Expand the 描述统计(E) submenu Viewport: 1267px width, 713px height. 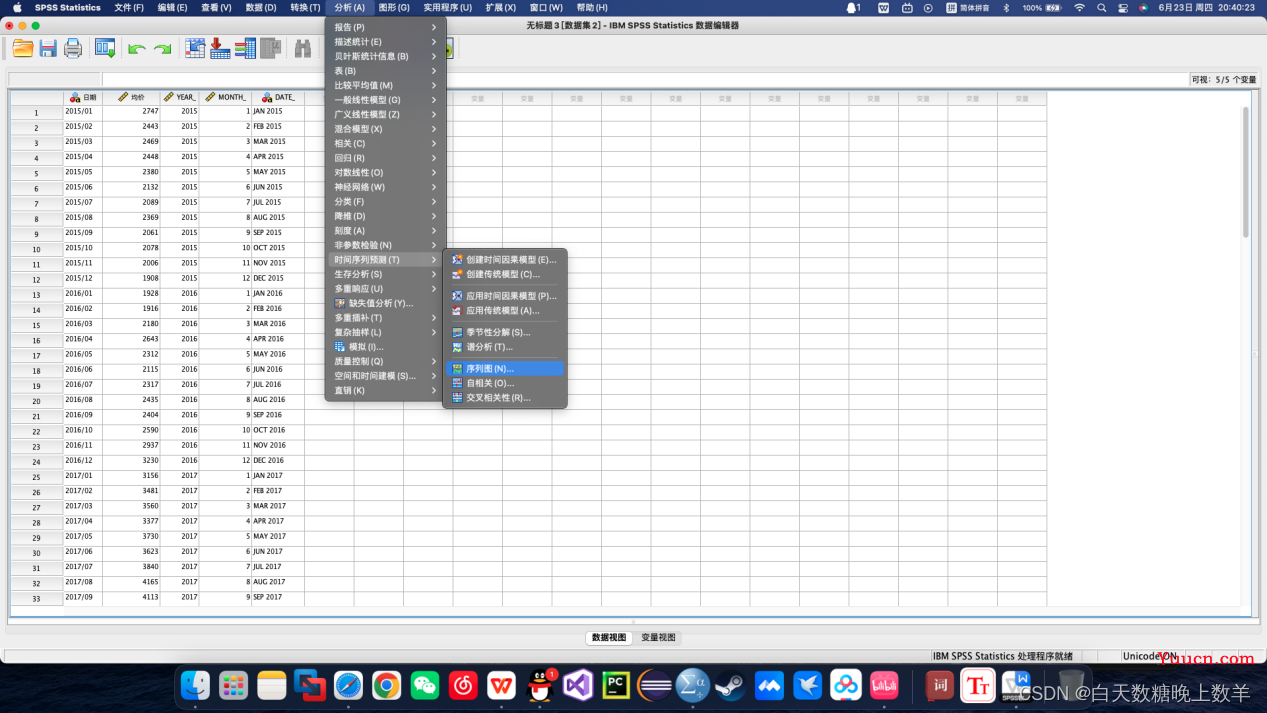pyautogui.click(x=385, y=42)
